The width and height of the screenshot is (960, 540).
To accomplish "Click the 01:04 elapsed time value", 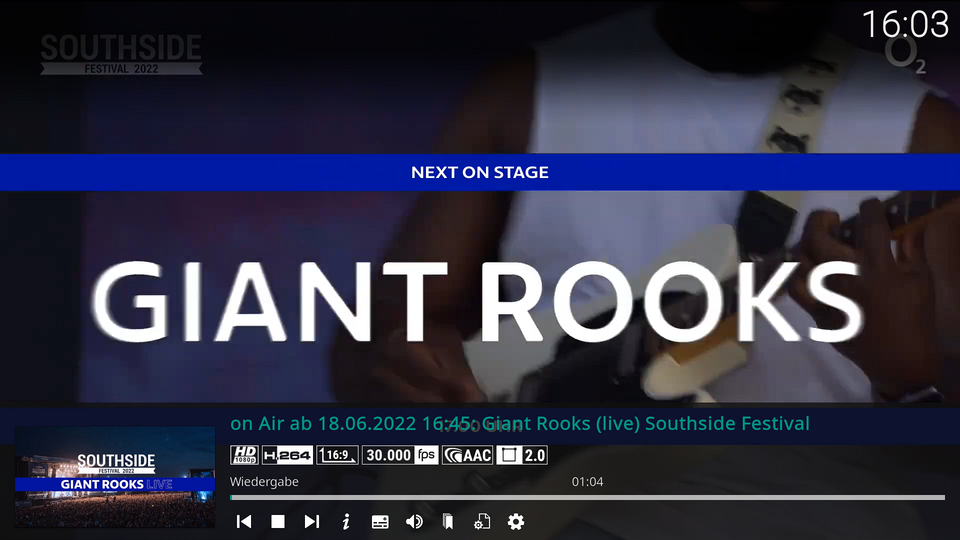I will click(x=587, y=482).
